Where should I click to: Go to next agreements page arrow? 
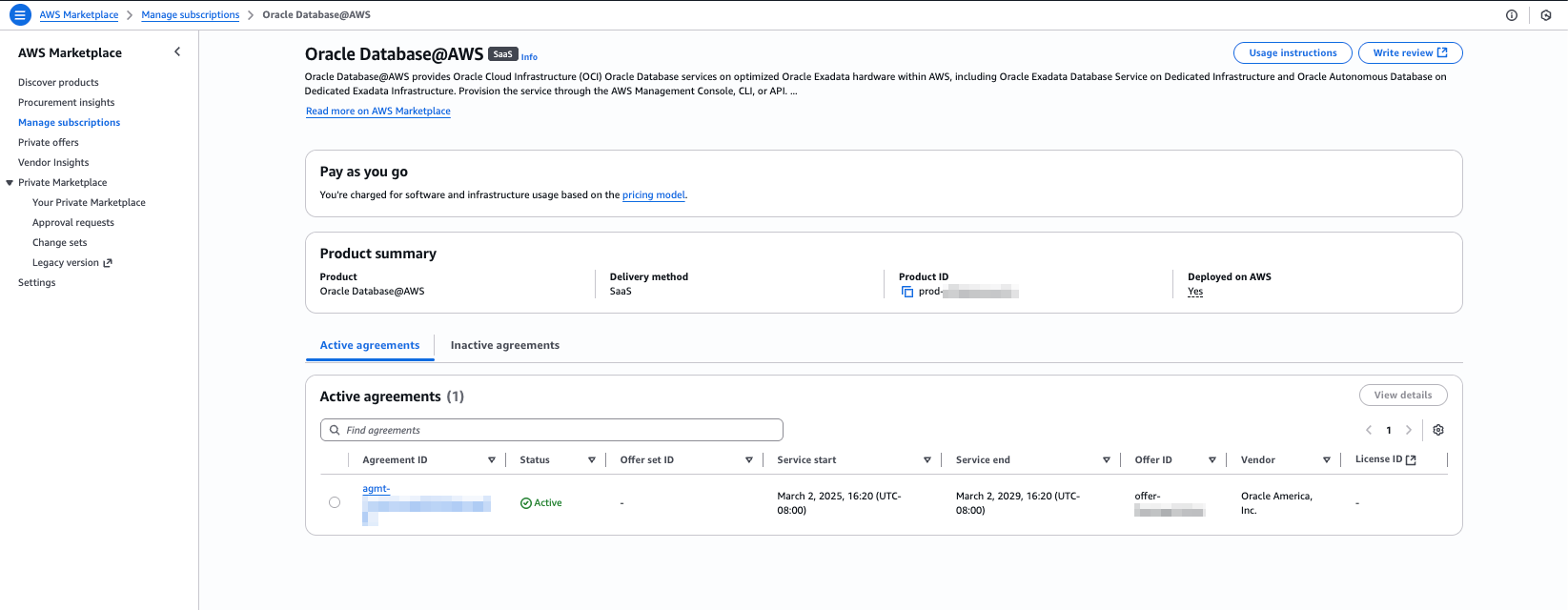(1409, 430)
